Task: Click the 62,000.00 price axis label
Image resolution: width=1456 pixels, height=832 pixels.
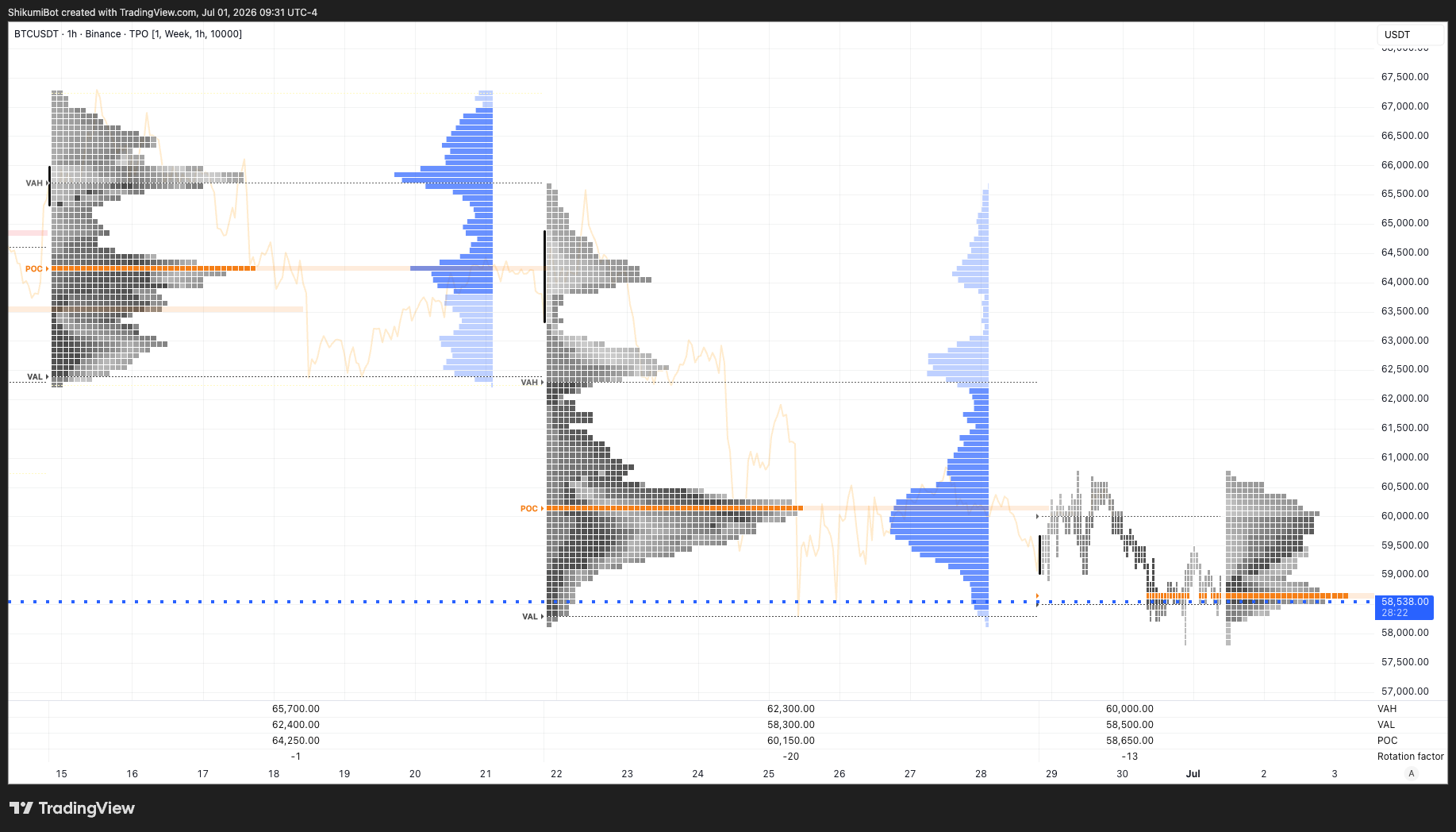Action: 1404,399
